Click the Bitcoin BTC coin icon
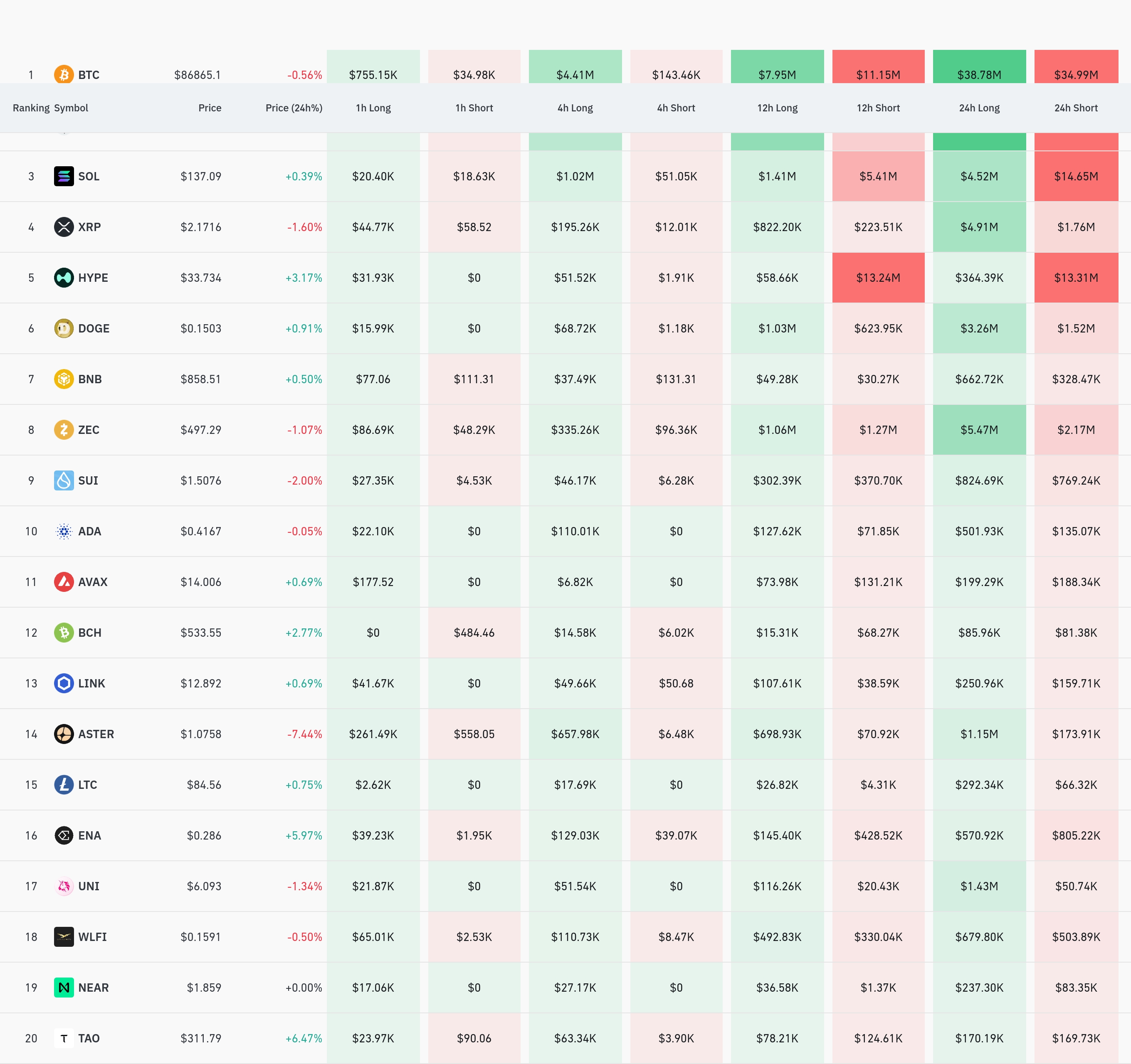1131x1064 pixels. coord(64,74)
